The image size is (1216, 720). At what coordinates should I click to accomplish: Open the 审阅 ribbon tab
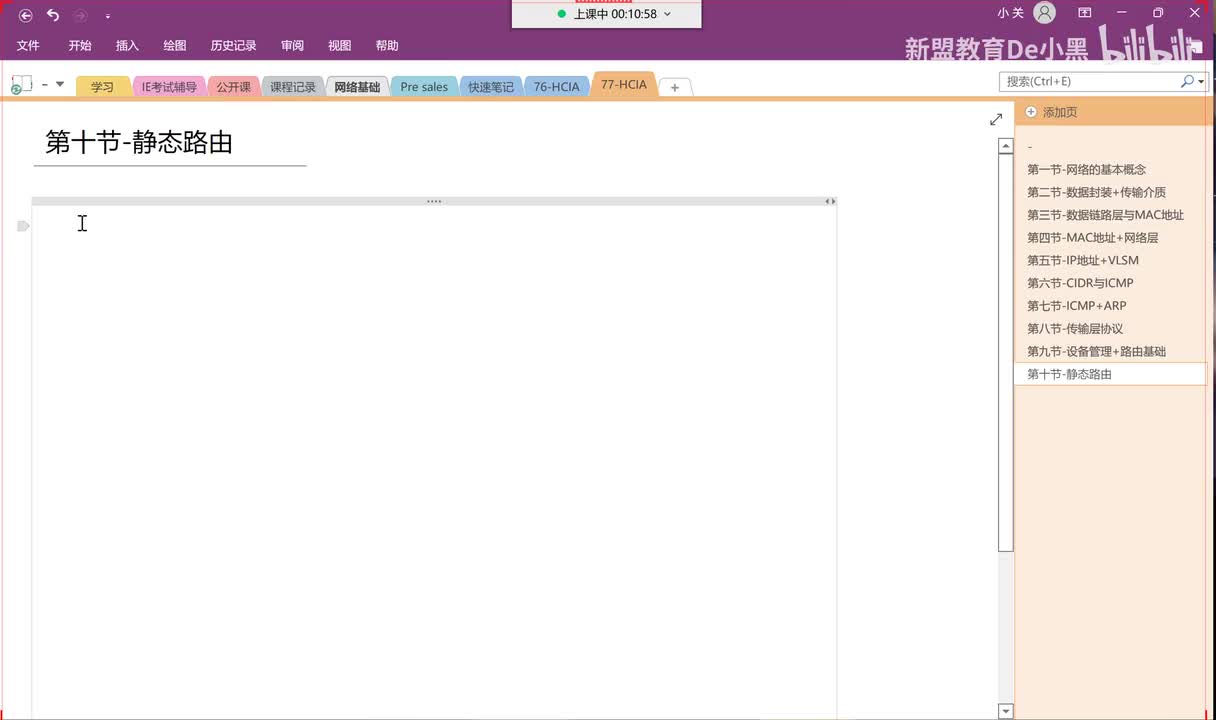point(292,46)
